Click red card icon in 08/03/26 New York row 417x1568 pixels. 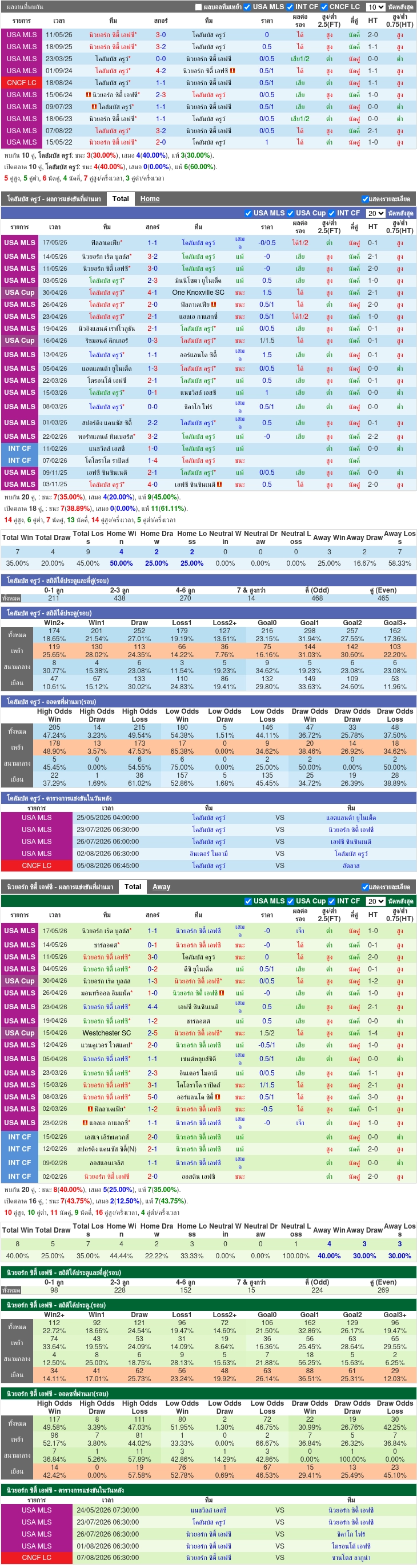pyautogui.click(x=218, y=1097)
